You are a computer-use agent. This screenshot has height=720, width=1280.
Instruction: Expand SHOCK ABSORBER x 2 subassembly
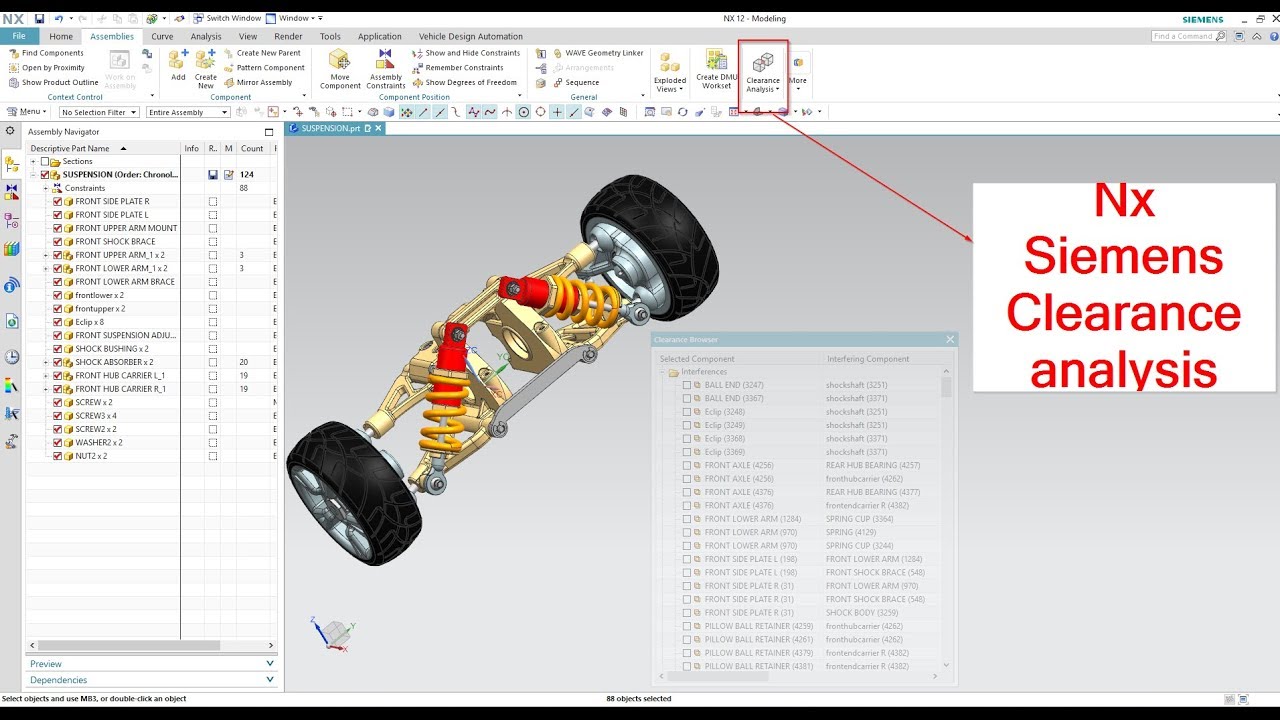[45, 362]
